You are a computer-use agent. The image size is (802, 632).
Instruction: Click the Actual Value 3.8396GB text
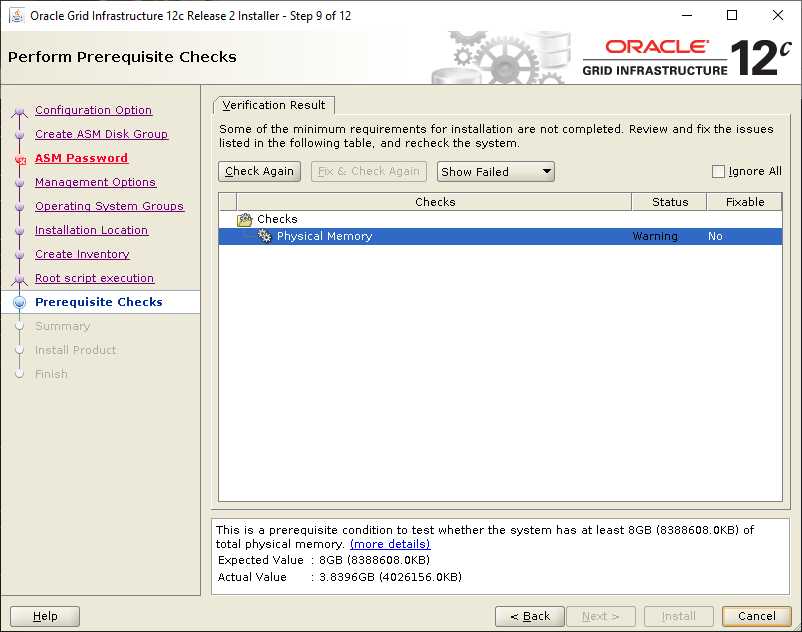(390, 577)
